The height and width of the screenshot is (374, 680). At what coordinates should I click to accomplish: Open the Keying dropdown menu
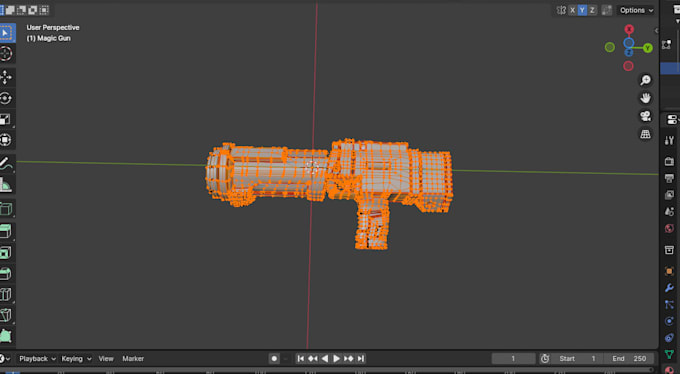pyautogui.click(x=76, y=358)
